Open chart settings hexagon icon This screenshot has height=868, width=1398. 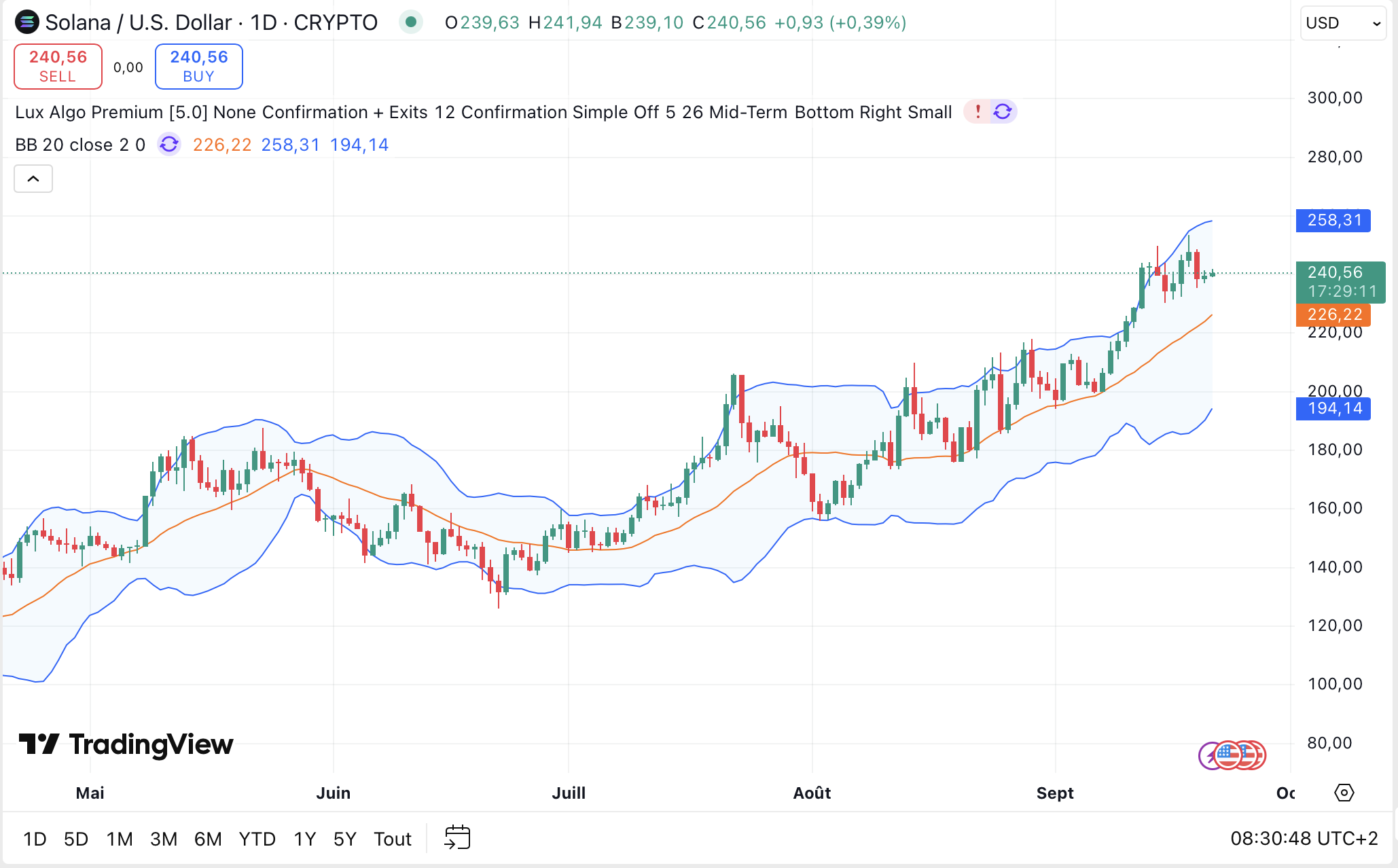pyautogui.click(x=1344, y=793)
